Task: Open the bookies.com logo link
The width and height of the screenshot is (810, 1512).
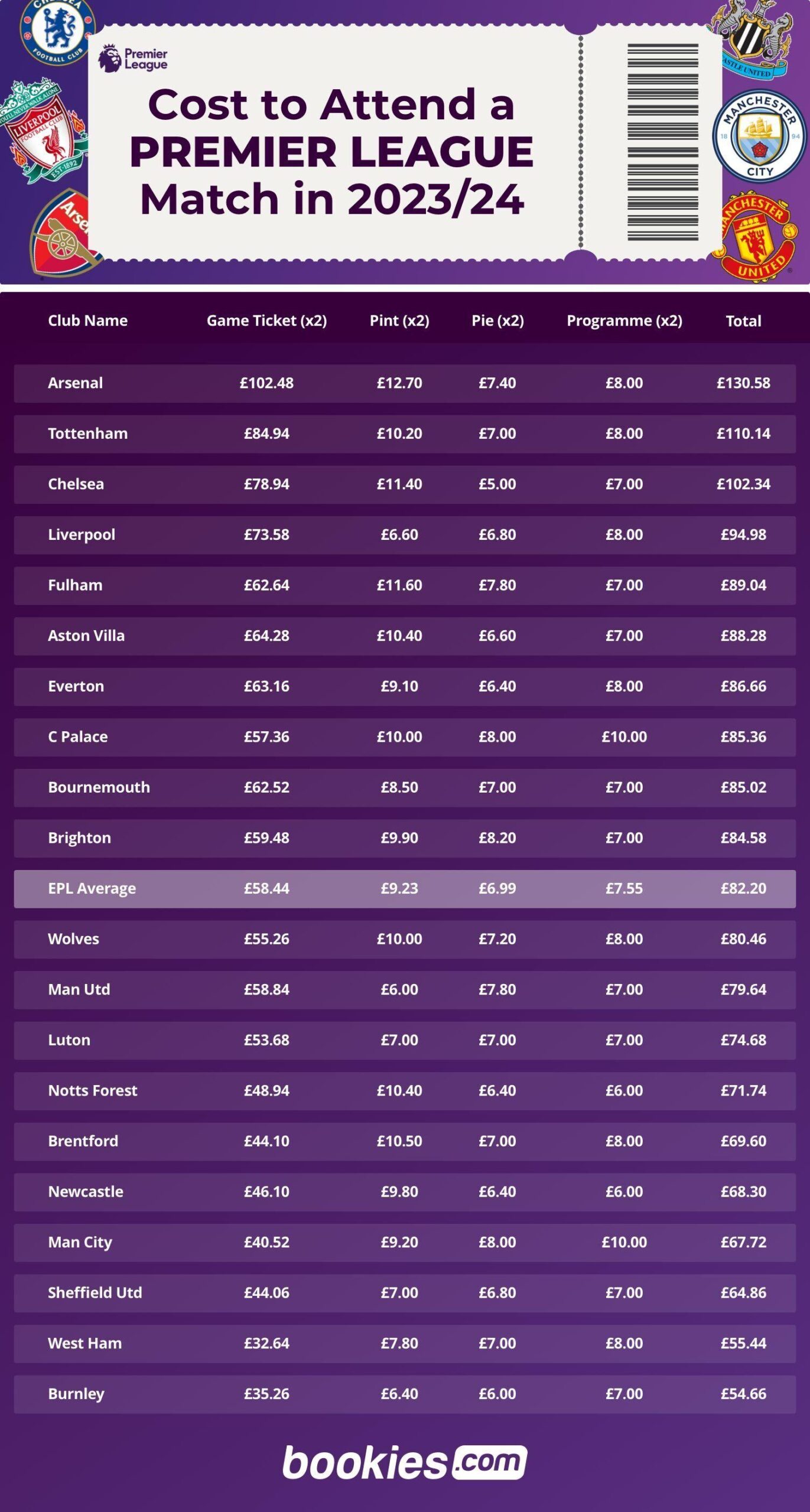Action: pyautogui.click(x=405, y=1462)
